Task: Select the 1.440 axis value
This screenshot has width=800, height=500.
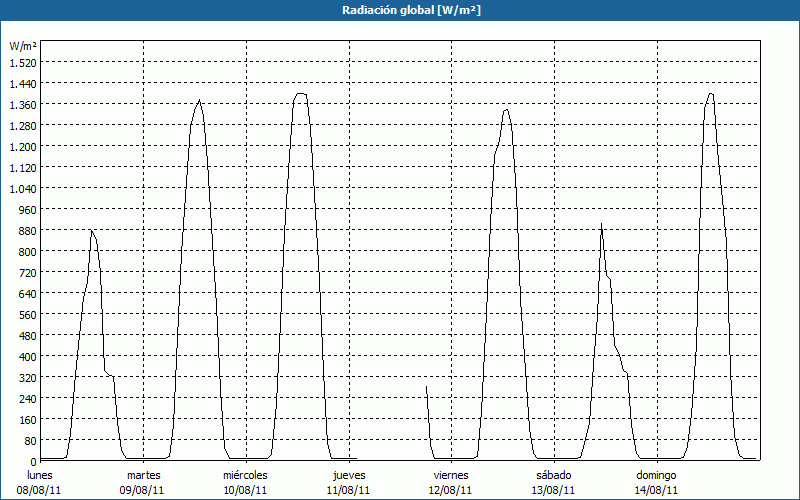Action: tap(23, 83)
